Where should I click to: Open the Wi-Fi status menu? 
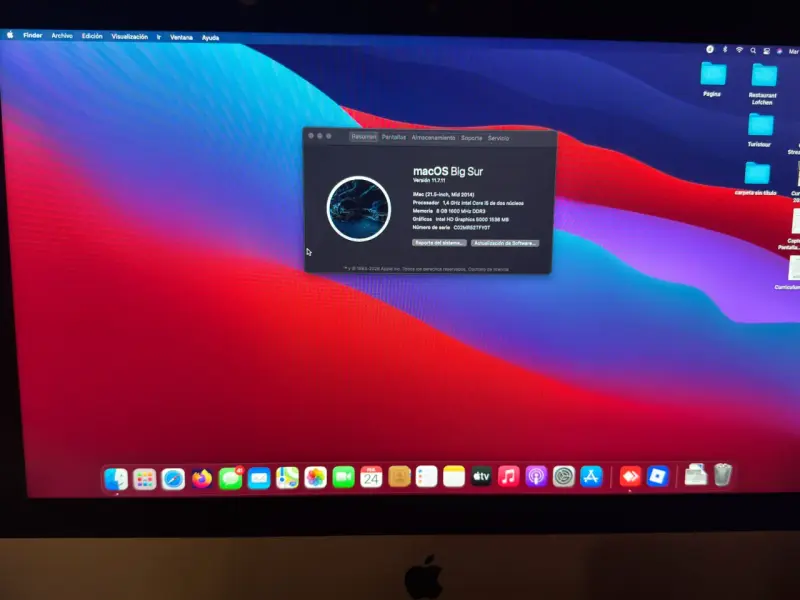(x=739, y=50)
